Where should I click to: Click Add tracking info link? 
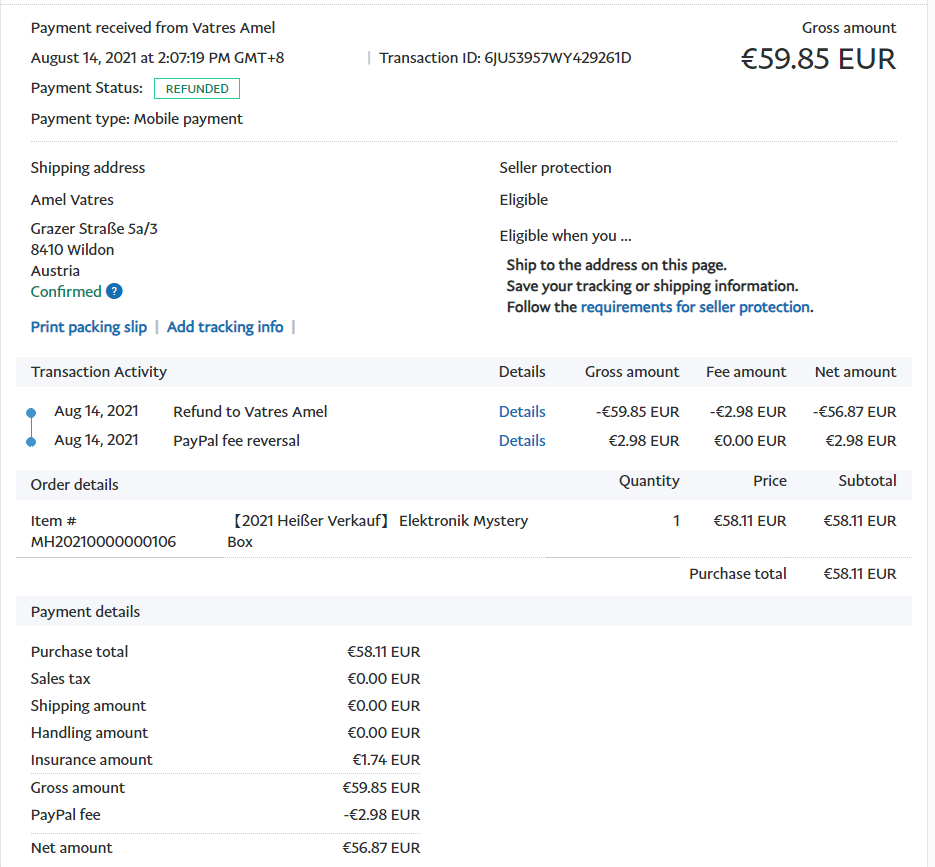click(x=225, y=327)
